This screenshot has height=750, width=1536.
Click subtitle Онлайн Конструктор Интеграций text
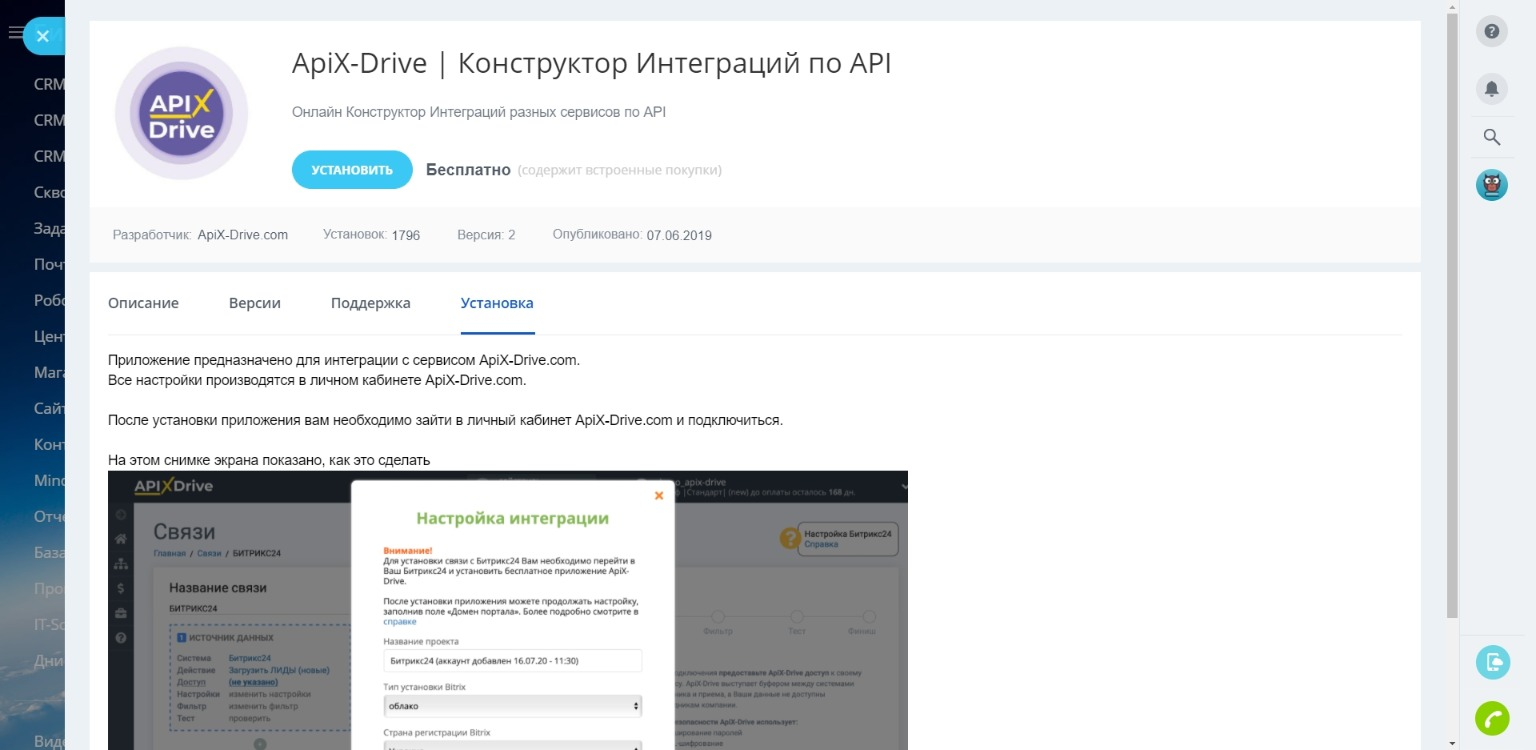click(x=479, y=112)
